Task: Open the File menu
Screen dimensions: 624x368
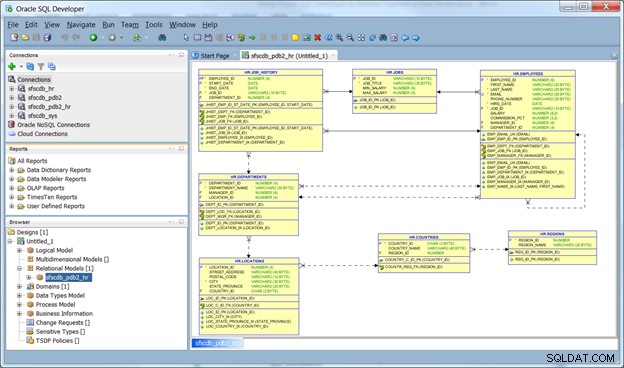Action: coord(13,25)
